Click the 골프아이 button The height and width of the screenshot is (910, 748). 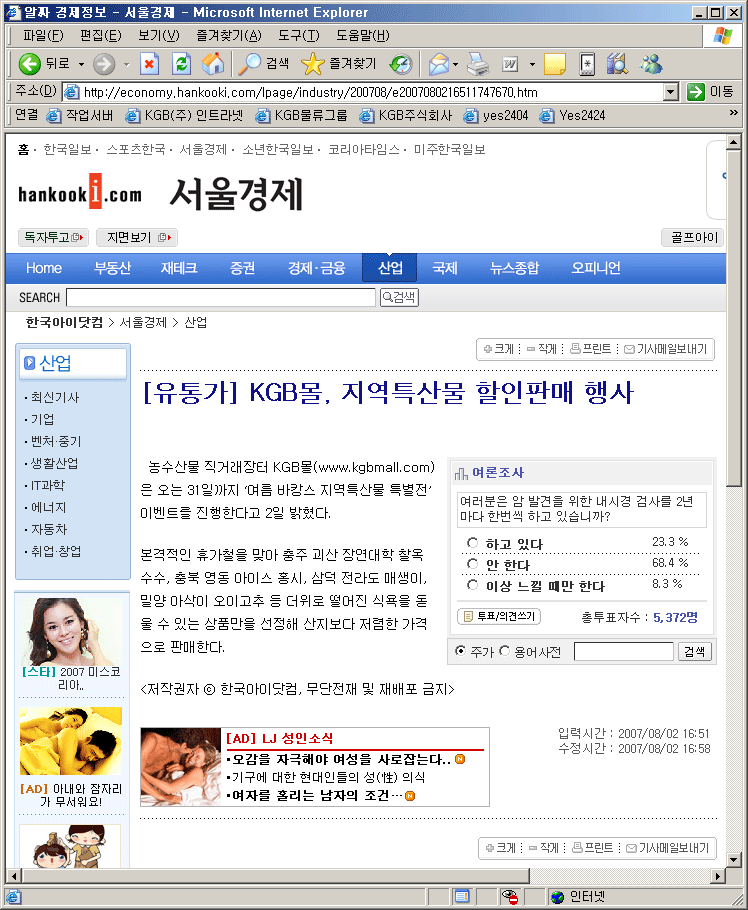[x=693, y=237]
